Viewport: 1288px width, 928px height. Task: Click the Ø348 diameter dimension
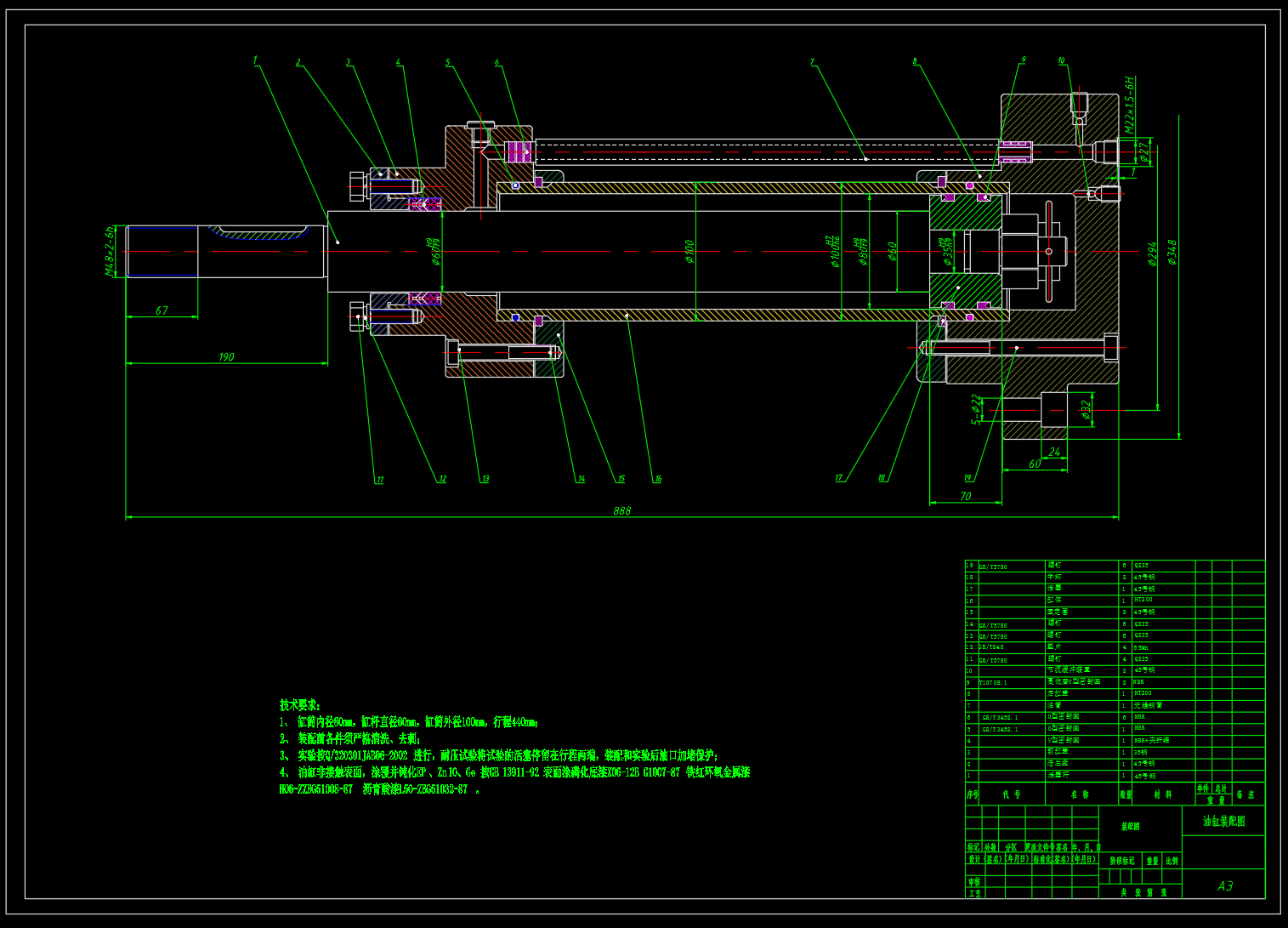point(1172,253)
